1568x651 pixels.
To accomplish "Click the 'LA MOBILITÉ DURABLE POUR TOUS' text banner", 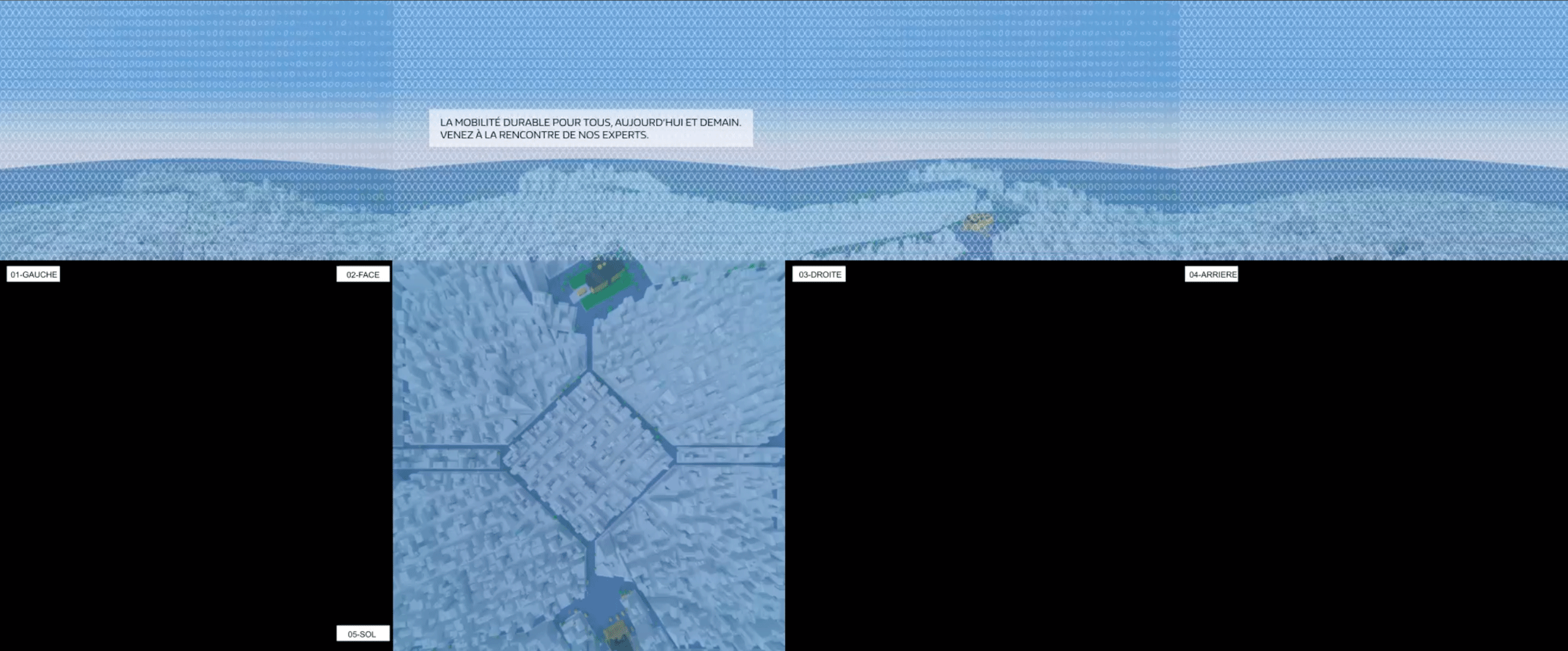I will [591, 128].
